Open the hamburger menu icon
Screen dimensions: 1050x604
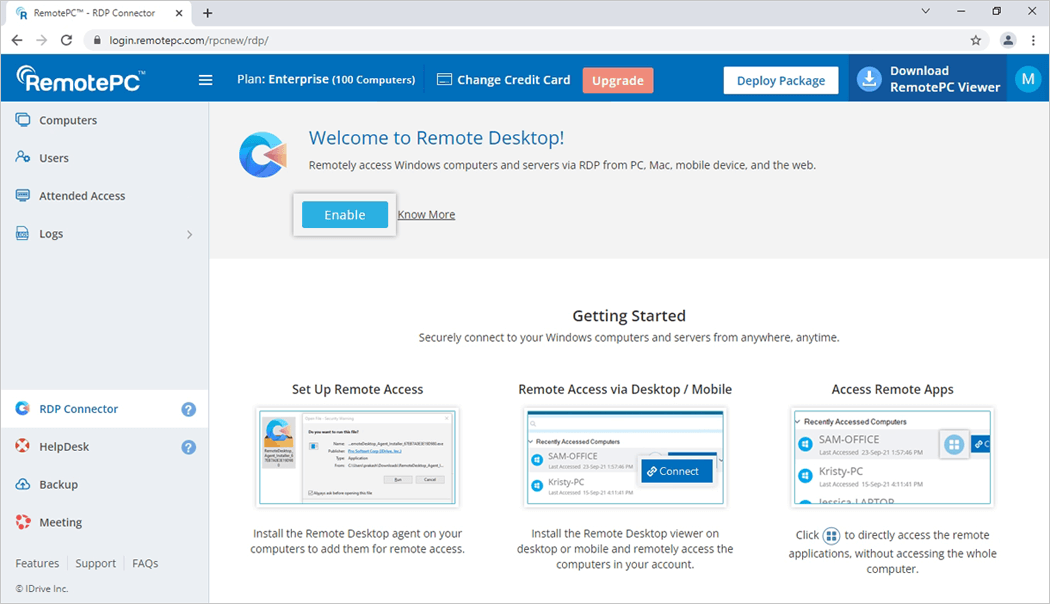click(x=205, y=80)
